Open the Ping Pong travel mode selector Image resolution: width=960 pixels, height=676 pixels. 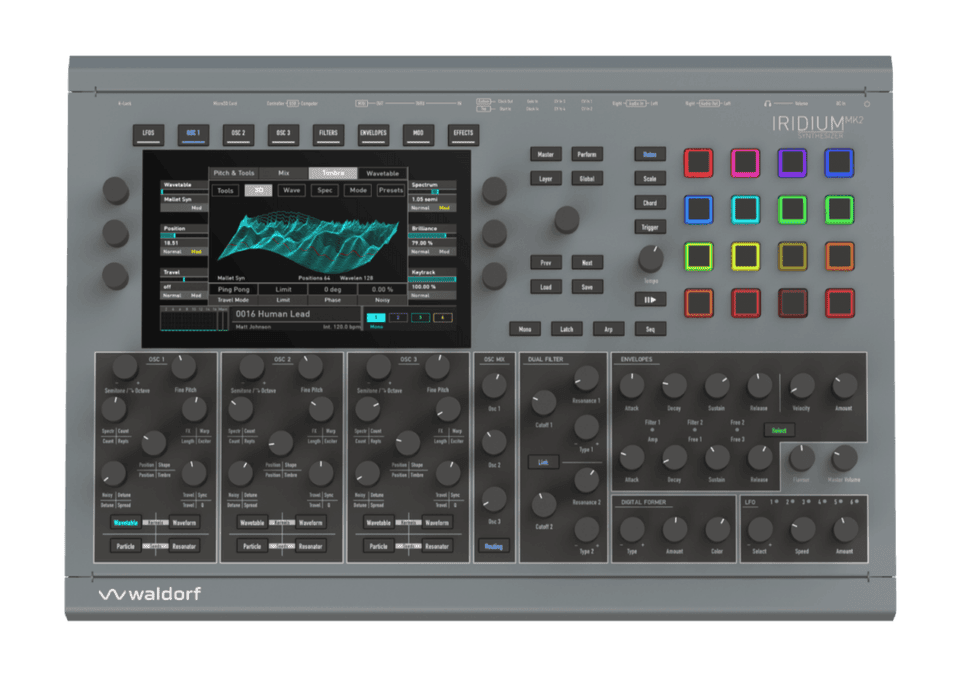pos(233,289)
